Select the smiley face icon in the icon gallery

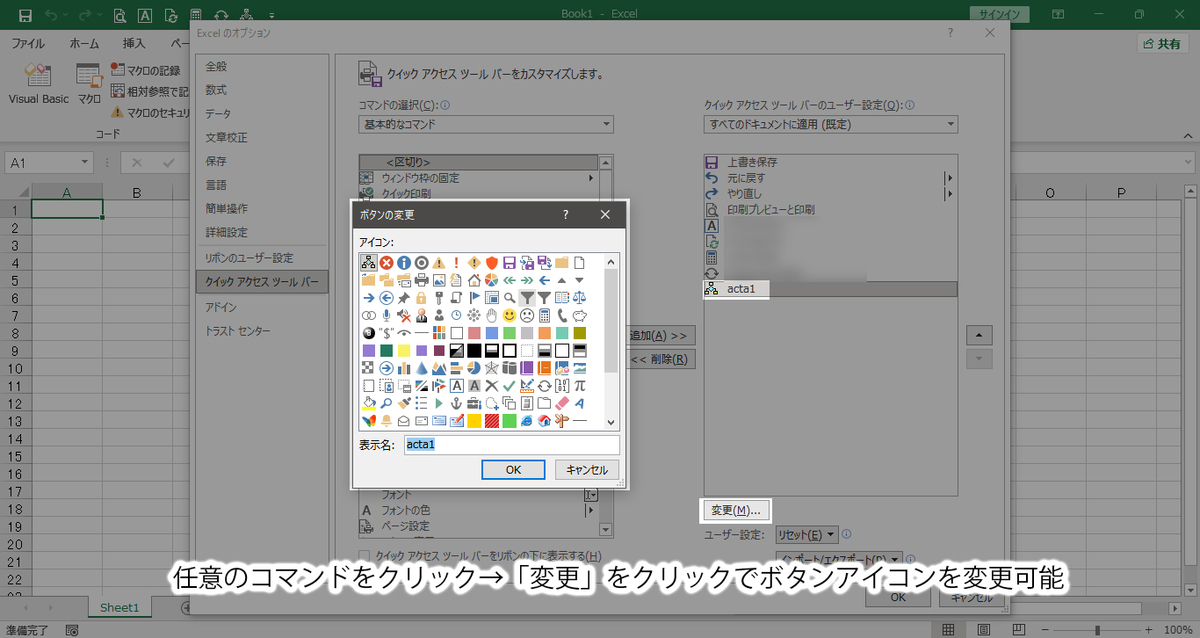(508, 315)
